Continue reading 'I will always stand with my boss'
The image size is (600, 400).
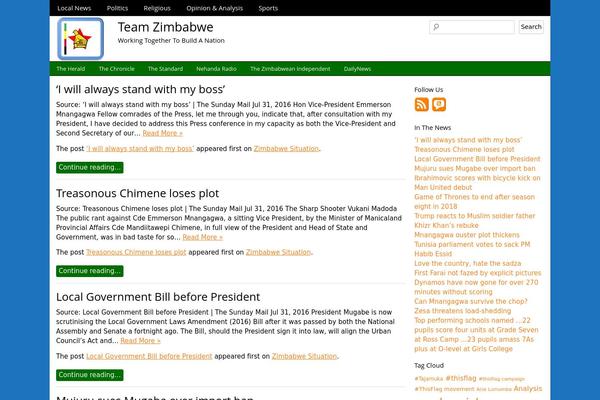90,167
